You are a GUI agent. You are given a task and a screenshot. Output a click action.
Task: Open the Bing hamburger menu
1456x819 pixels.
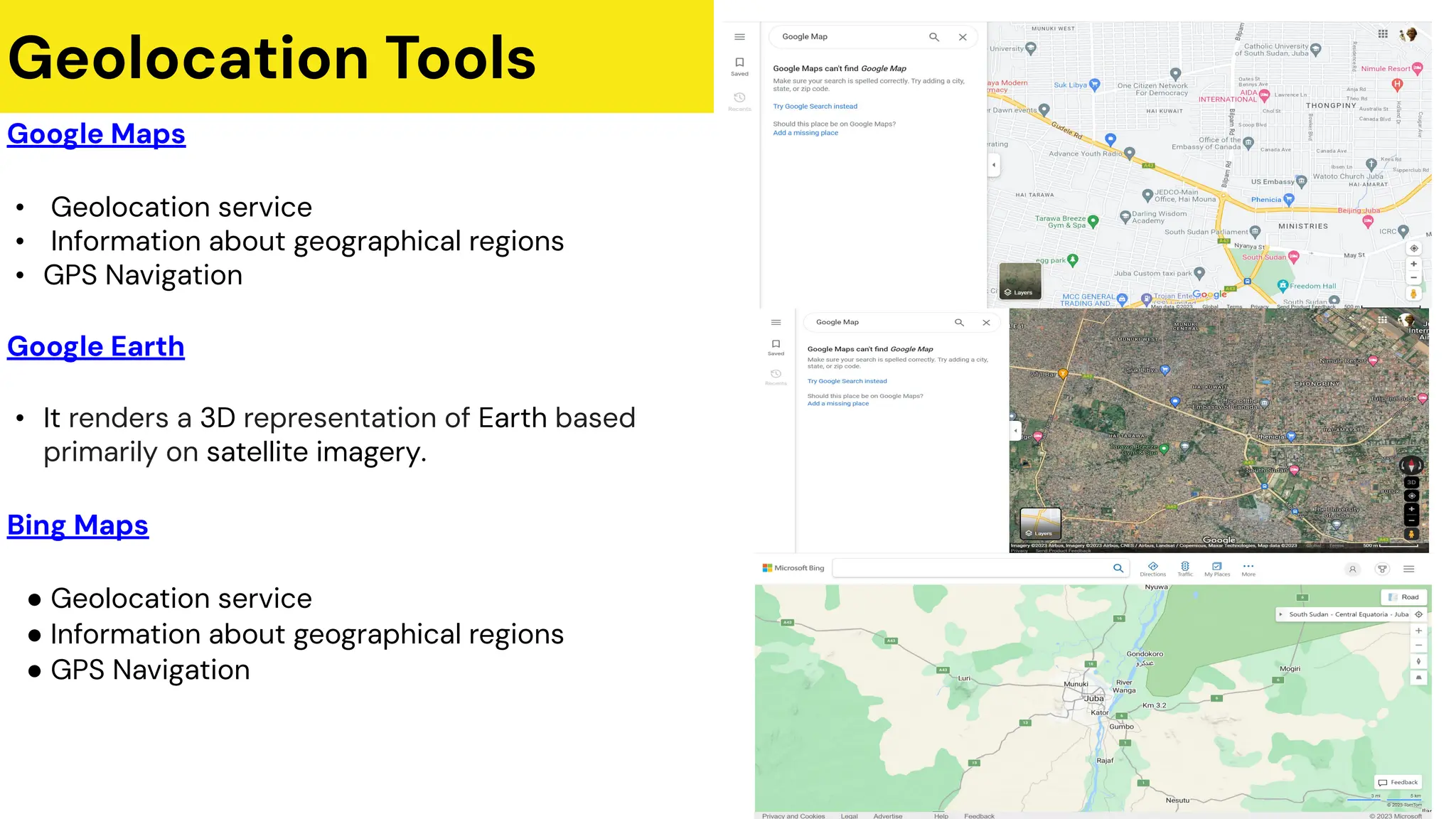(1409, 569)
